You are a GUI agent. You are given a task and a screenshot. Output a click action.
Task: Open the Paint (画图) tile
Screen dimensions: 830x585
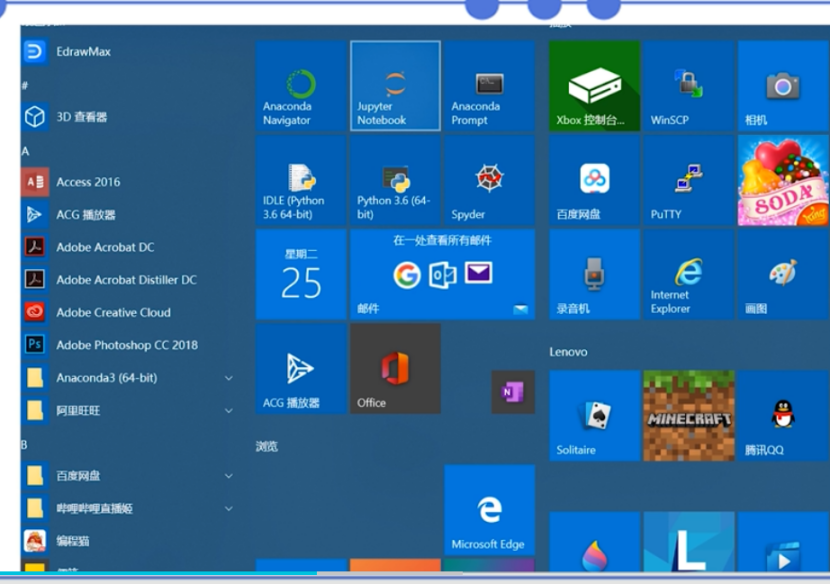pyautogui.click(x=783, y=275)
